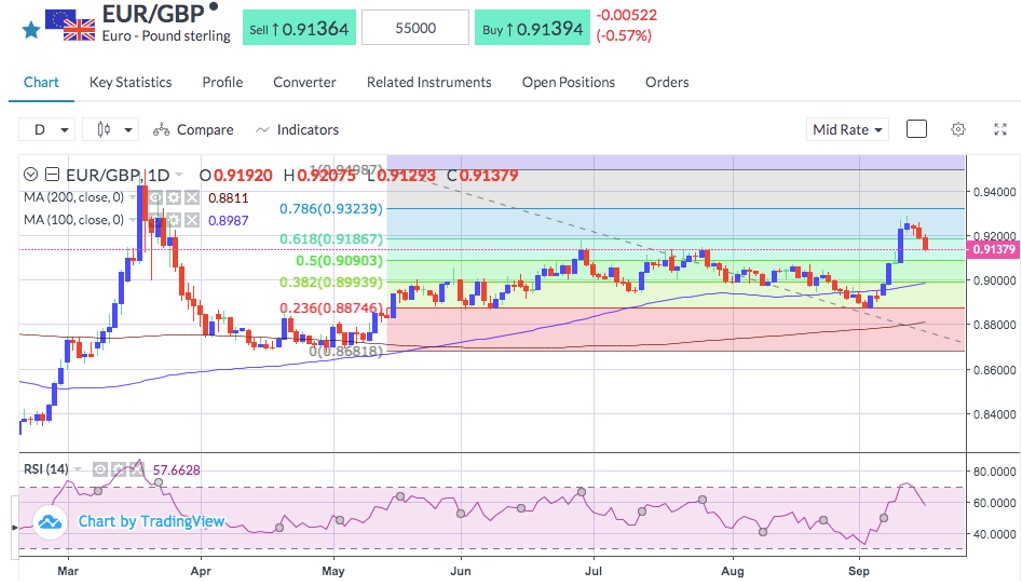Click the (-0.57%) percent change text

coord(624,36)
